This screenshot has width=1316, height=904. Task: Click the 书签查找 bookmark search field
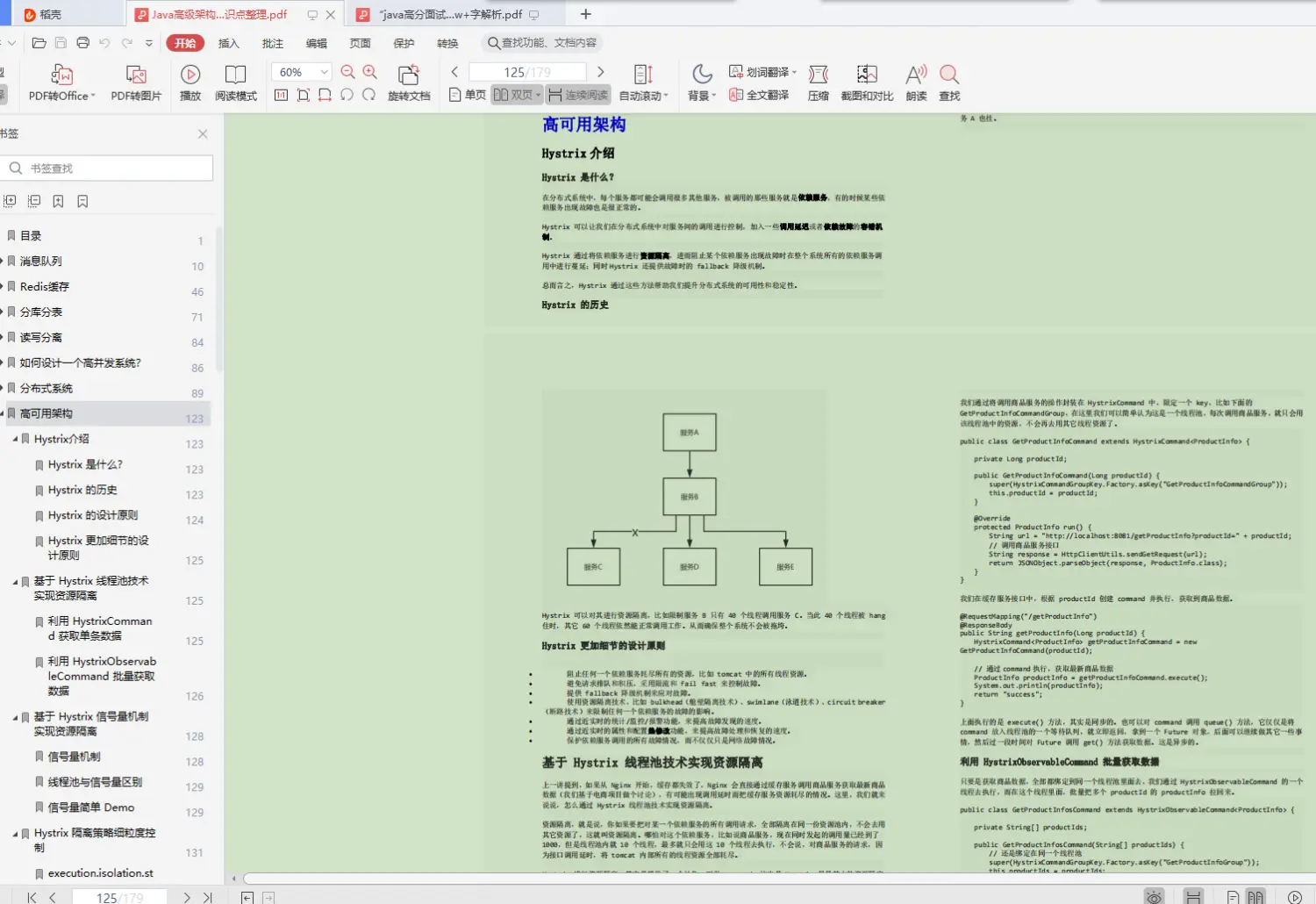[x=108, y=169]
